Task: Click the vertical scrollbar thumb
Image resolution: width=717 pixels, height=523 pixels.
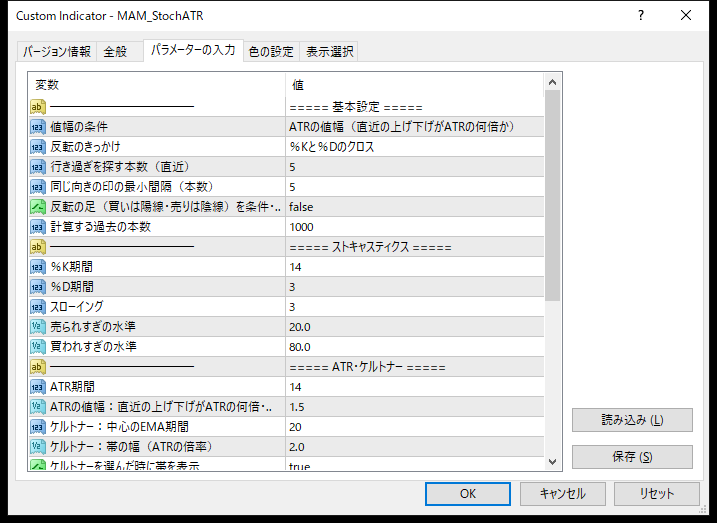Action: point(552,196)
